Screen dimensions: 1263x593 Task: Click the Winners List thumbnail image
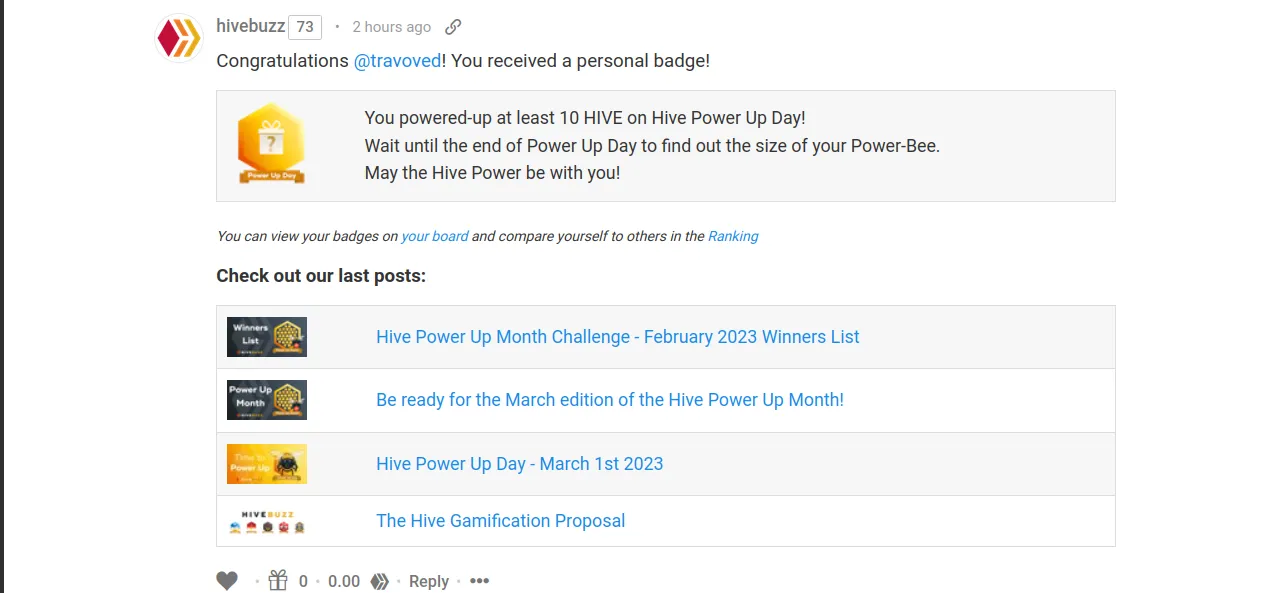(x=267, y=337)
